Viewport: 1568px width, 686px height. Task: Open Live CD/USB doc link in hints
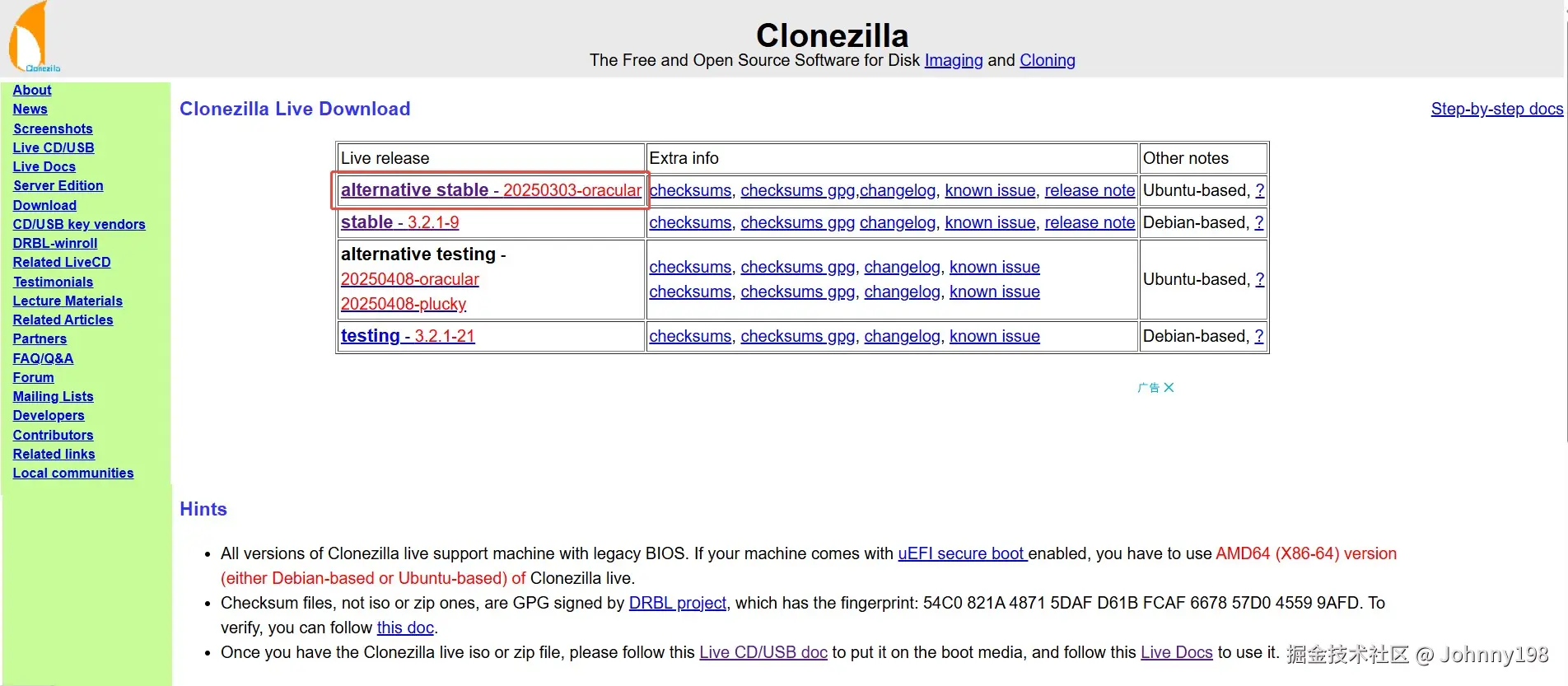[x=763, y=652]
